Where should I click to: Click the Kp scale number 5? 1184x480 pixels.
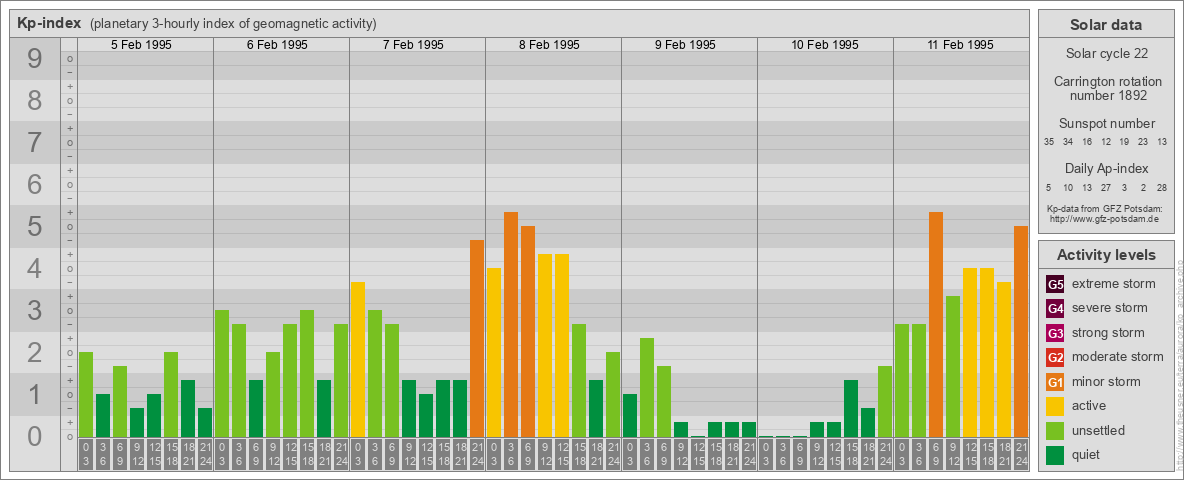pos(35,226)
